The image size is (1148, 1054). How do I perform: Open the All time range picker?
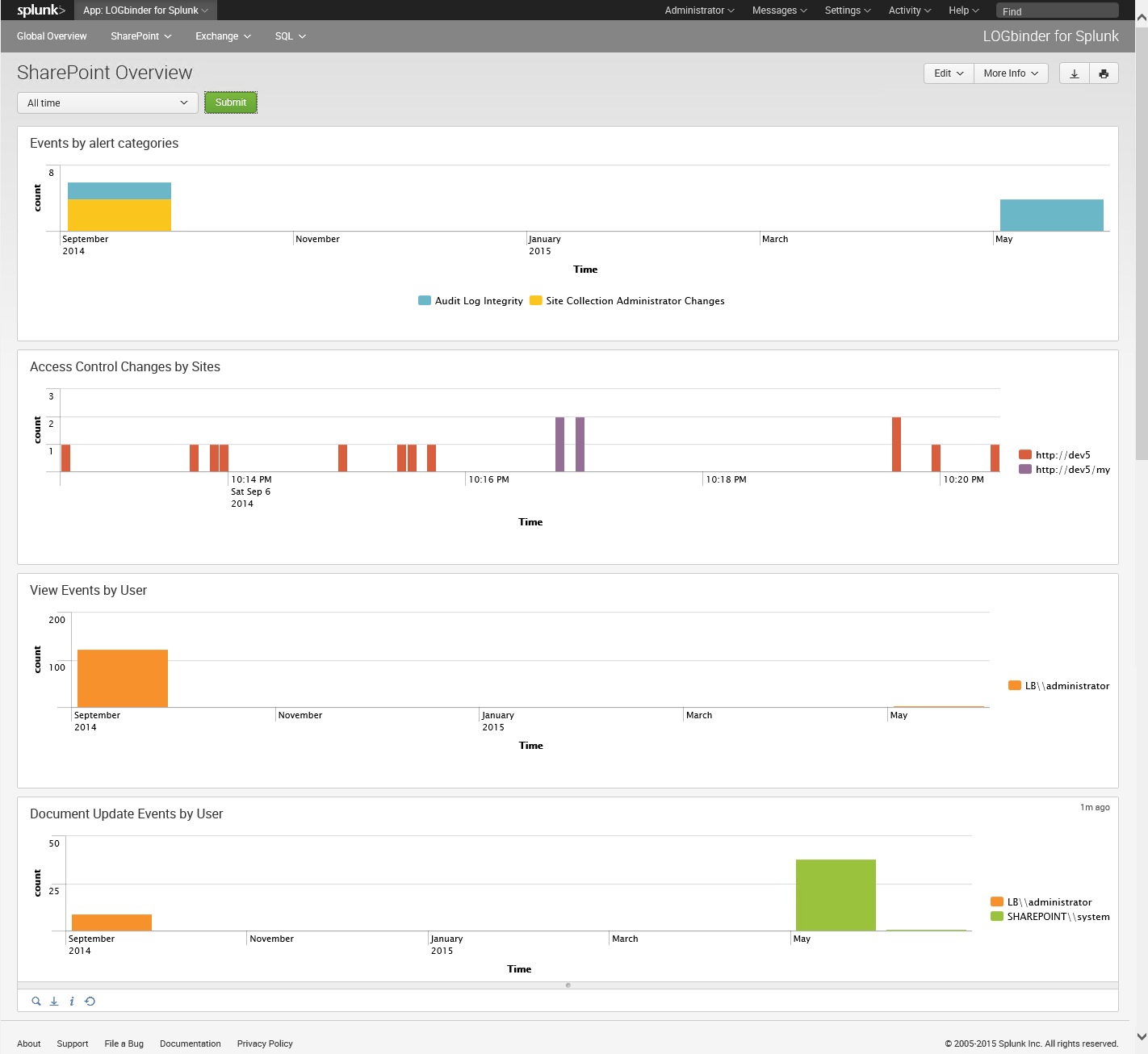[x=107, y=102]
